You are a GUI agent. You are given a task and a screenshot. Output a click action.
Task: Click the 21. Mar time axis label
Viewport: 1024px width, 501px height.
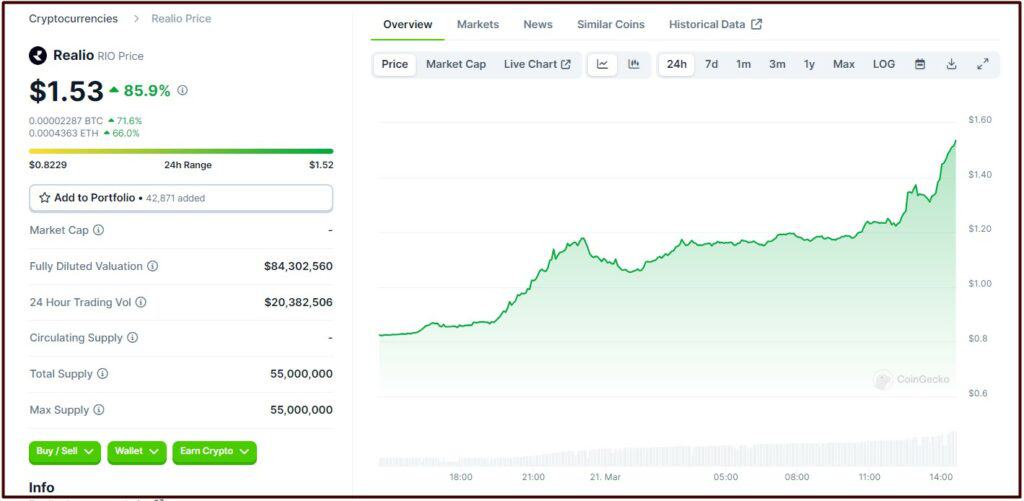tap(605, 477)
